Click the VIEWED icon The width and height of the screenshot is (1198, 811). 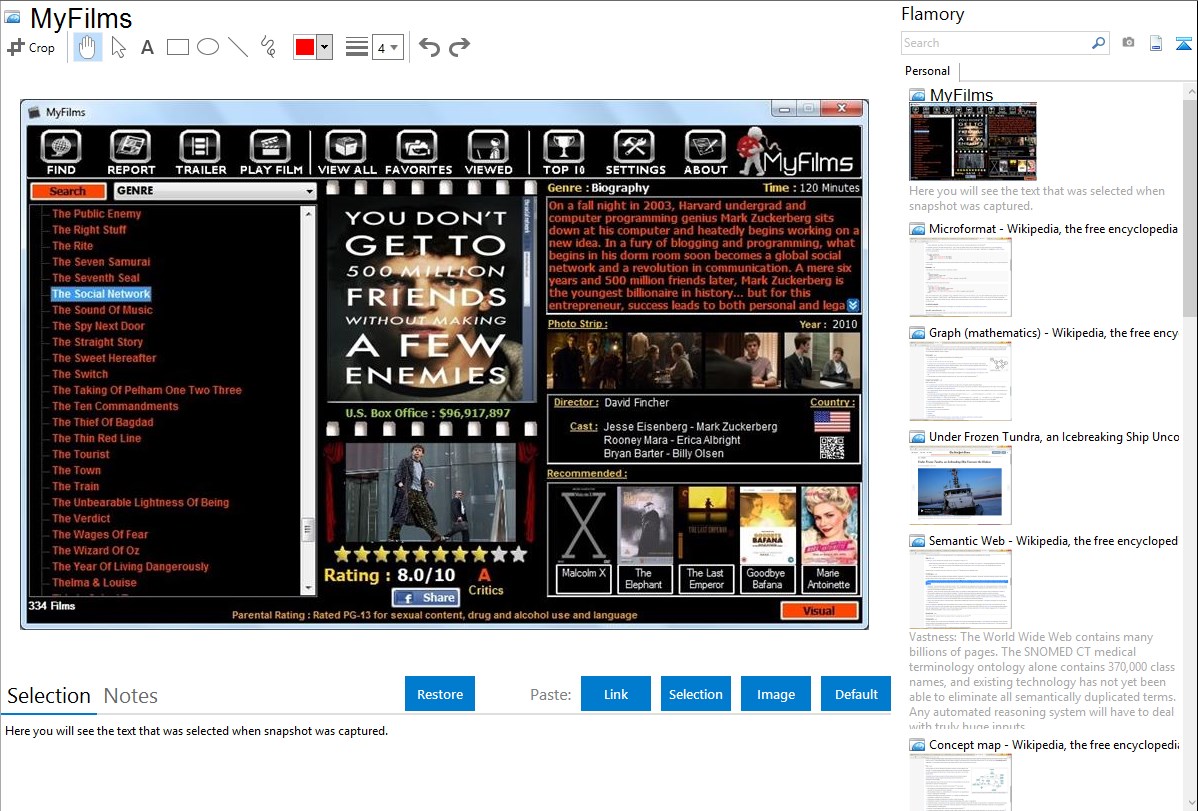pyautogui.click(x=488, y=152)
